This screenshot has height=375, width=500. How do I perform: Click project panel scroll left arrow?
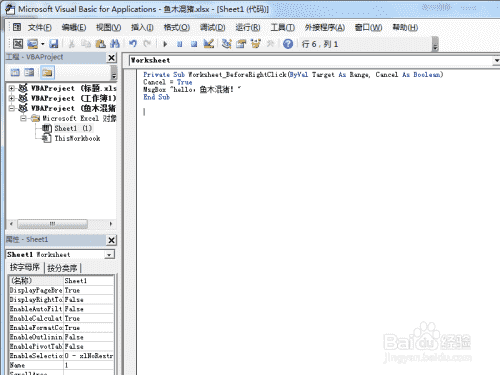[11, 224]
